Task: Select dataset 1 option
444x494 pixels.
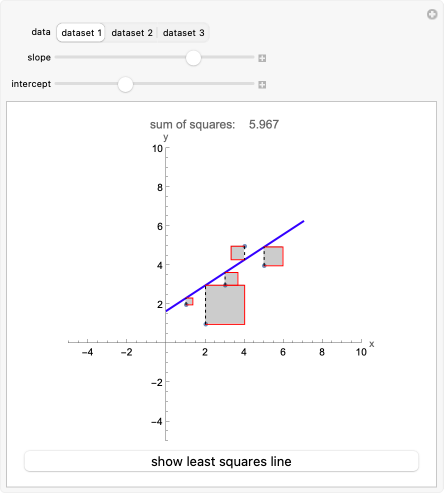Action: coord(81,33)
